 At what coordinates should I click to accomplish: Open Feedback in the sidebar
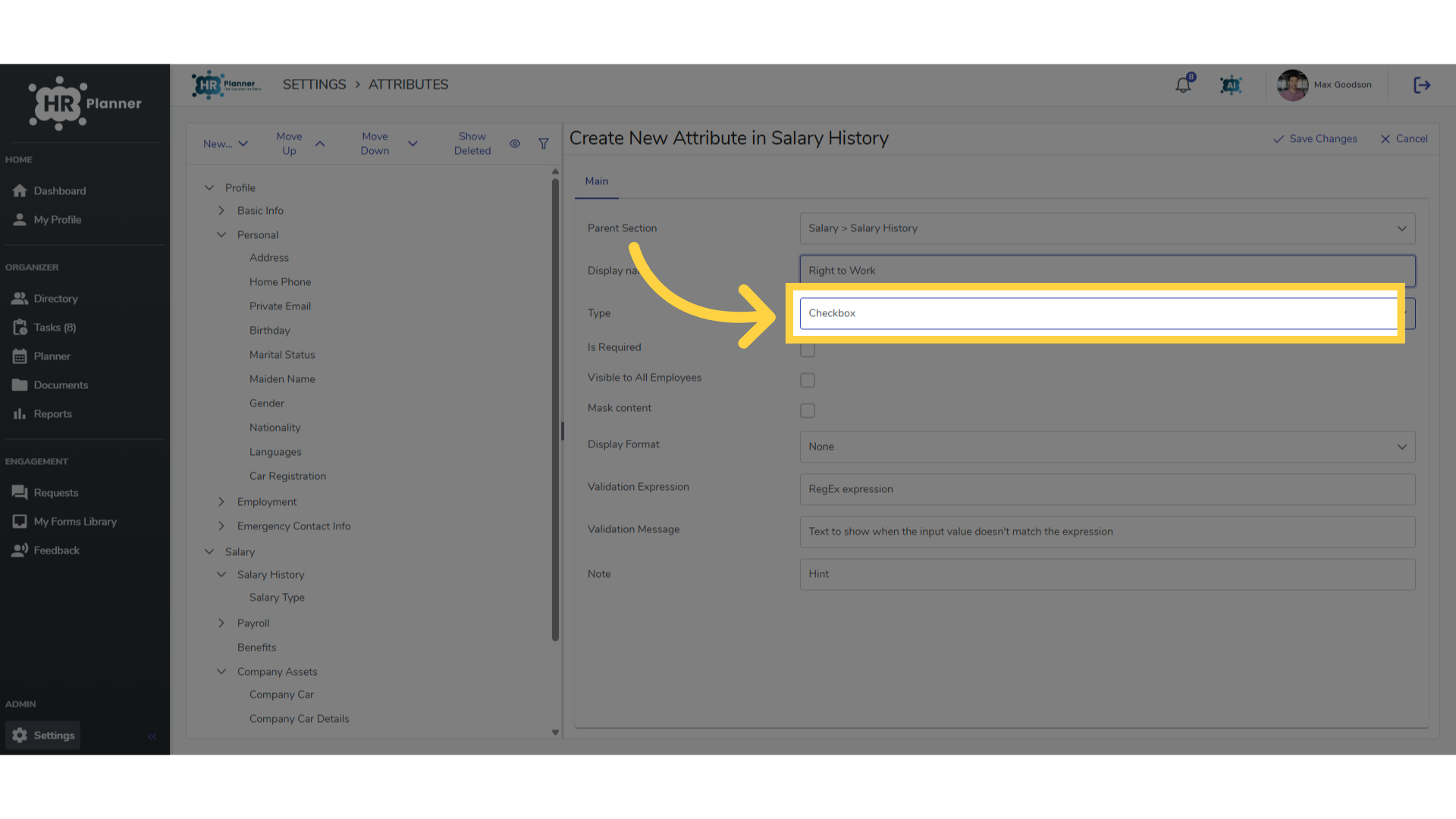pos(45,551)
